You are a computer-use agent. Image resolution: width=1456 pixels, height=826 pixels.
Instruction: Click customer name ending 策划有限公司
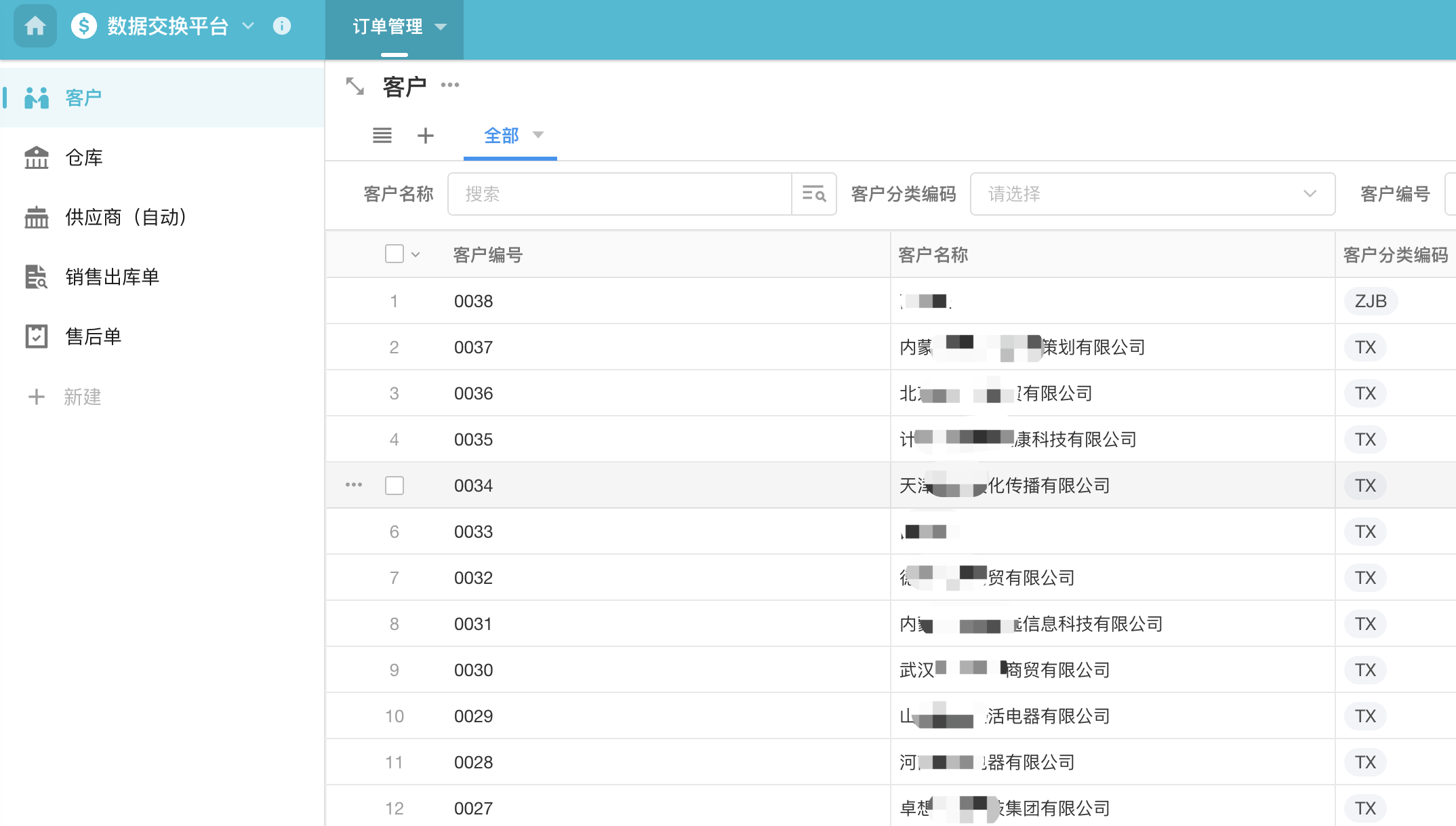tap(1022, 347)
